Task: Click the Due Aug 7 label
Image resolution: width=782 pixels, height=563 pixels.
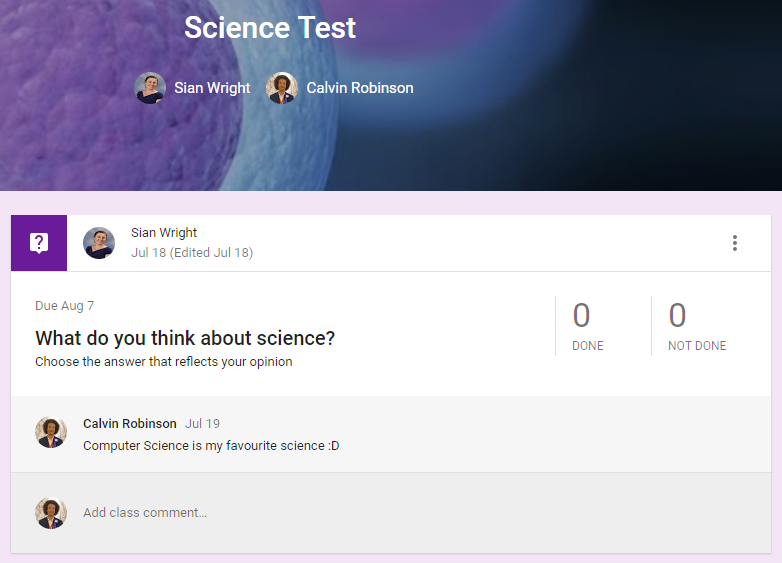Action: tap(64, 306)
